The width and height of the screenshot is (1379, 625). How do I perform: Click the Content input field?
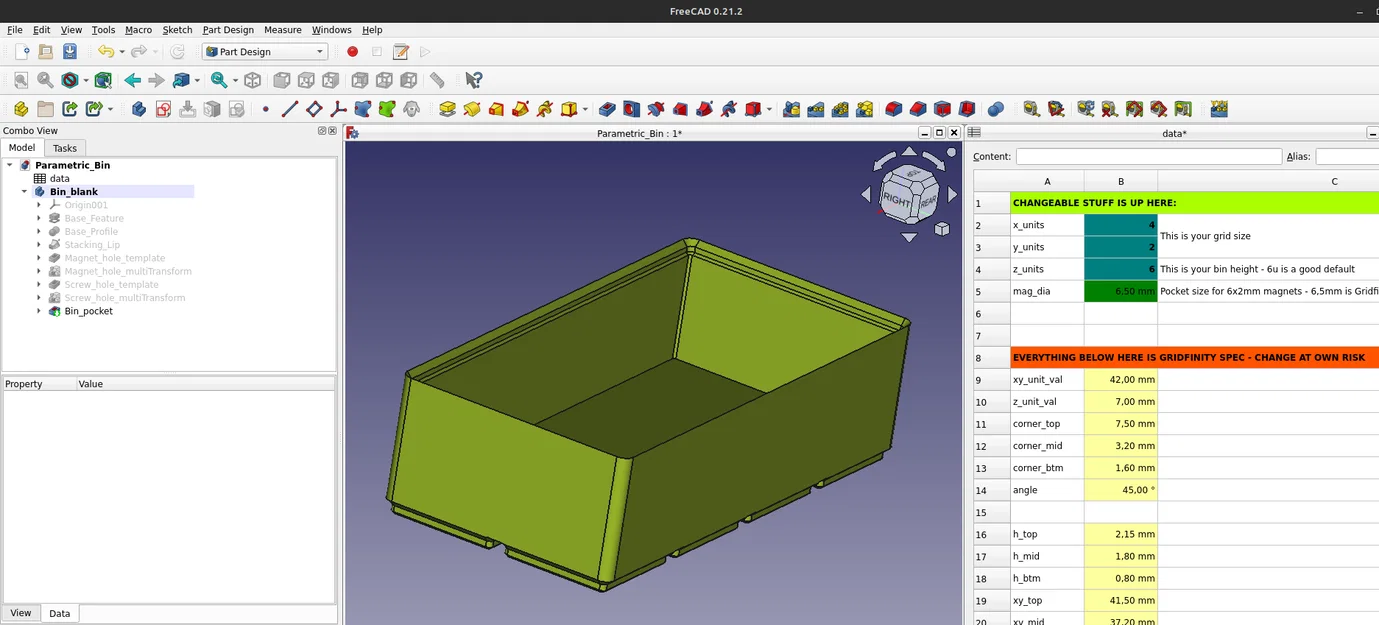click(1147, 156)
